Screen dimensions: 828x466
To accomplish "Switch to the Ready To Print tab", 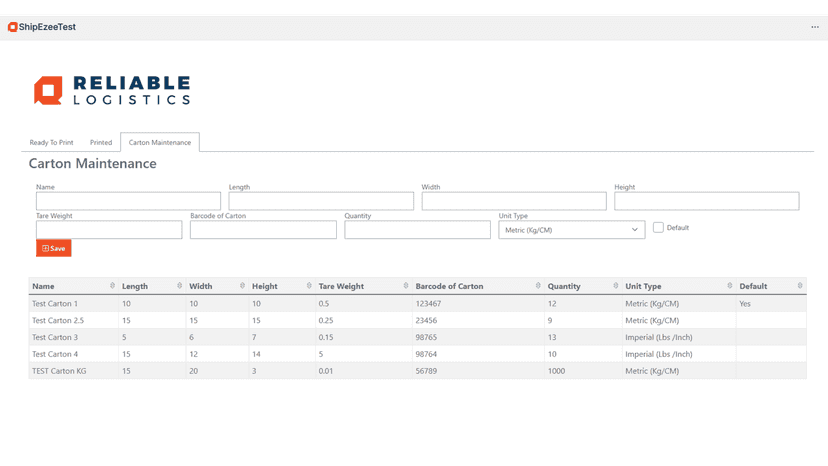I will coord(51,143).
